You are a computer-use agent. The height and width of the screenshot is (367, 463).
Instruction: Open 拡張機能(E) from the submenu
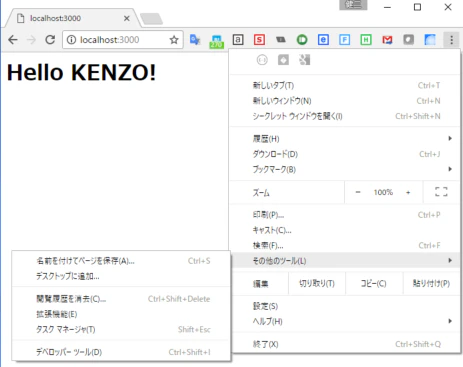coord(121,314)
